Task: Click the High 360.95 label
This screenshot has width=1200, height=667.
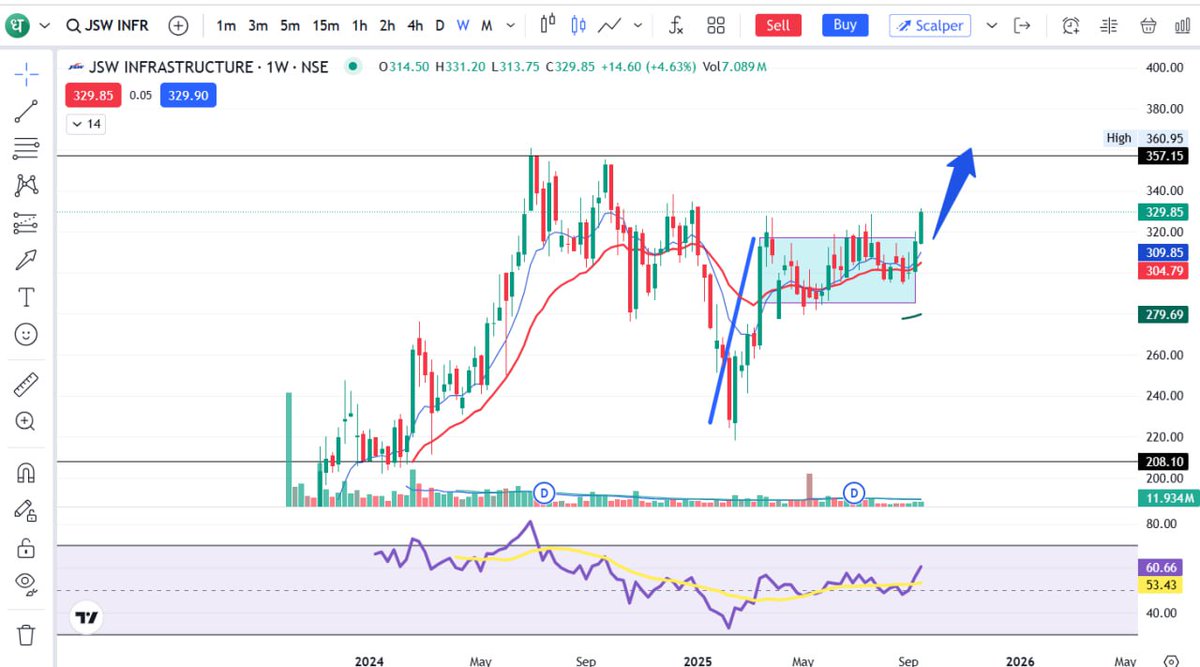Action: (1147, 138)
